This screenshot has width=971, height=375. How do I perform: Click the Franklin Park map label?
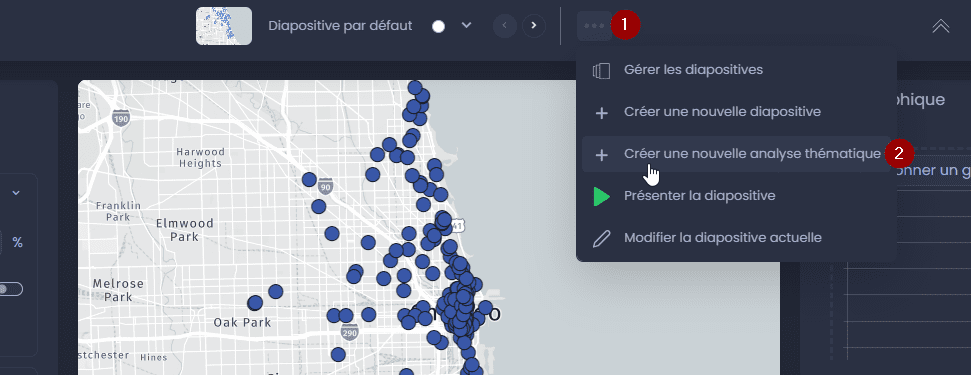click(118, 211)
